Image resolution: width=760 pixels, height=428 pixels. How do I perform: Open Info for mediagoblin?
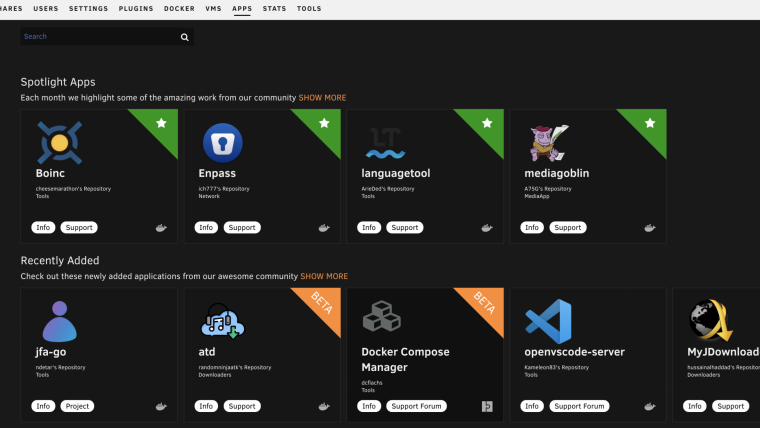[x=532, y=227]
